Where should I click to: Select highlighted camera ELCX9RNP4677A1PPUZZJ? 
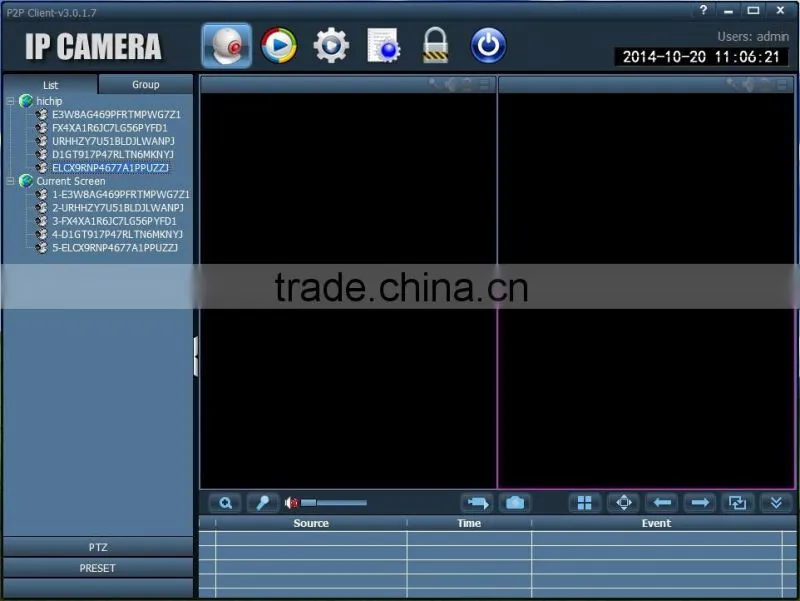coord(110,167)
